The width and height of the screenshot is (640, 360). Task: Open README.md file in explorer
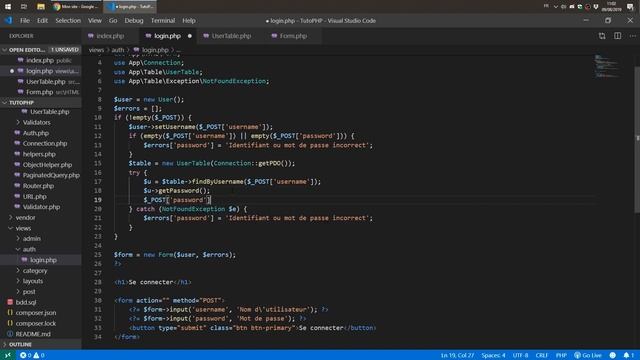(33, 334)
